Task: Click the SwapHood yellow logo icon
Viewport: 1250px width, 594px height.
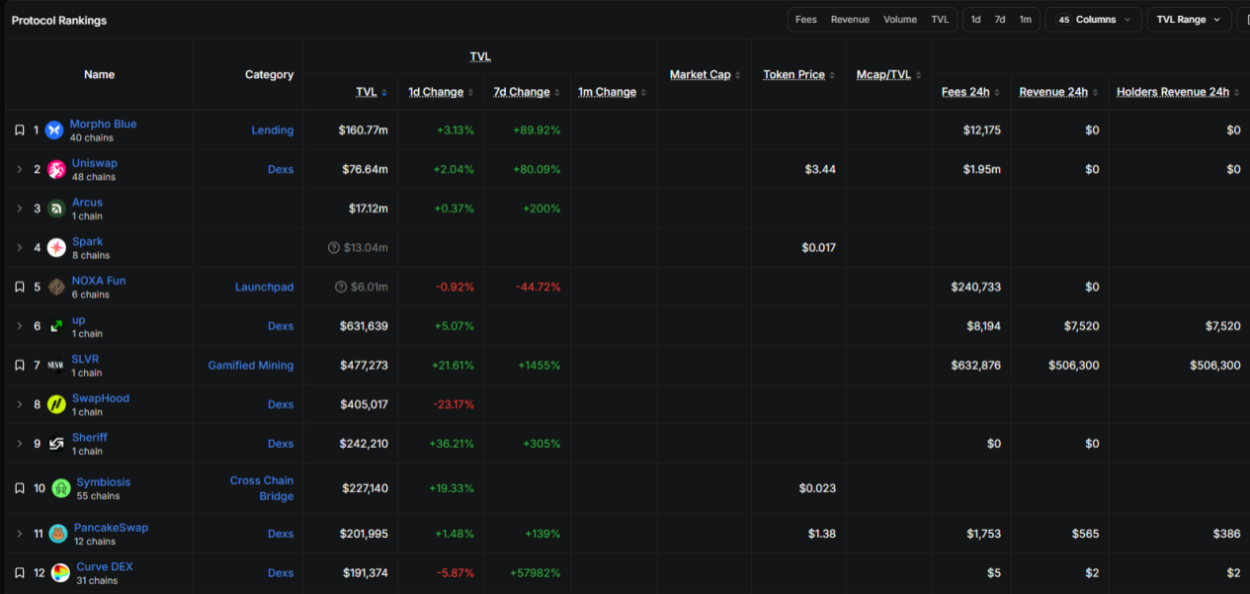Action: (x=56, y=404)
